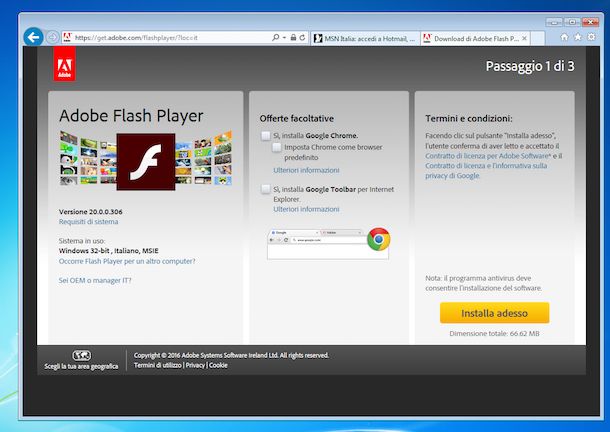Click the Adobe favicon in address bar
Viewport: 610px width, 432px height.
pyautogui.click(x=67, y=37)
